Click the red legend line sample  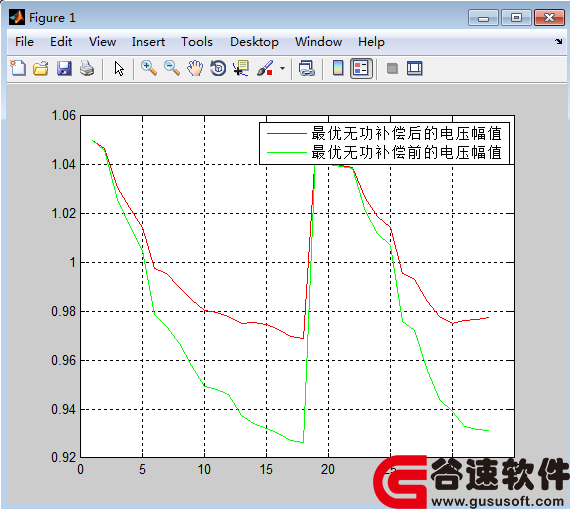pos(287,134)
